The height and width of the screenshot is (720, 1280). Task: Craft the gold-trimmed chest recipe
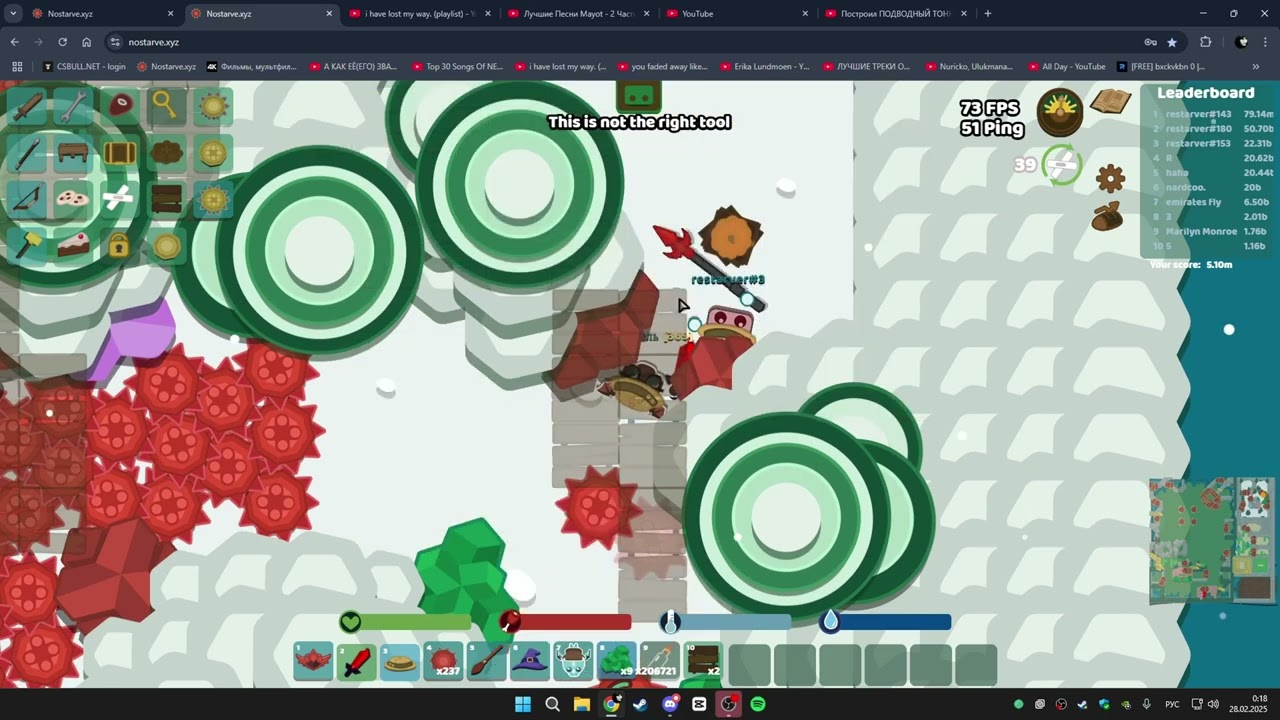pos(120,153)
